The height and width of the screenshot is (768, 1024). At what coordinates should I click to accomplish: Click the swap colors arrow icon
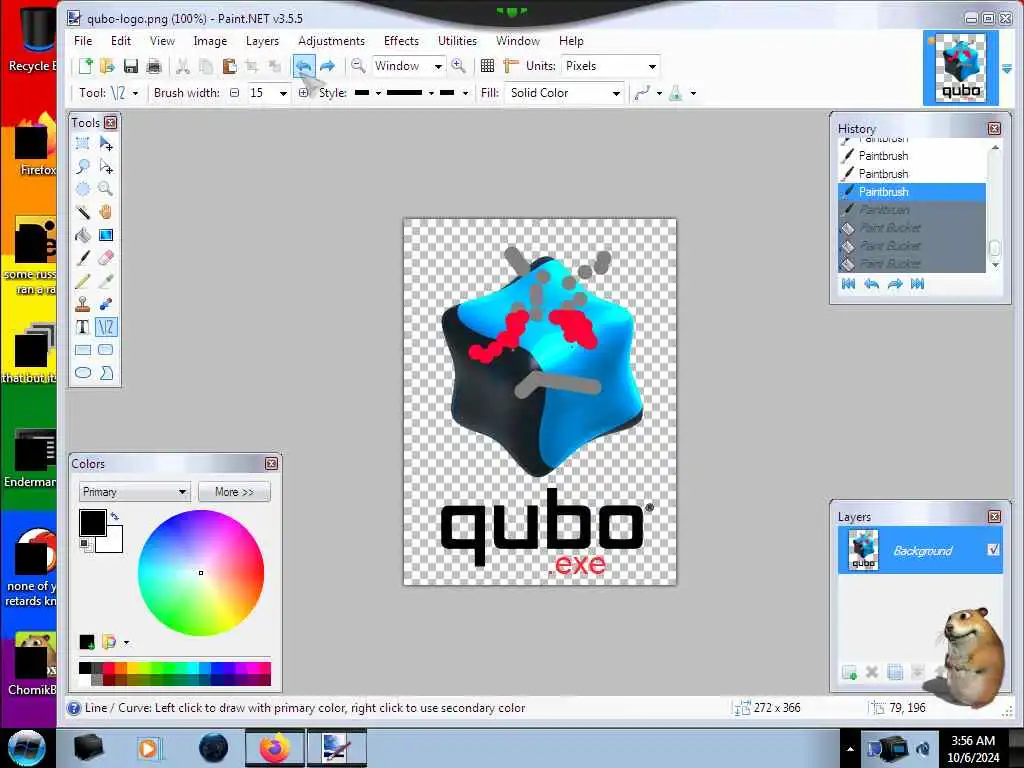[x=115, y=516]
